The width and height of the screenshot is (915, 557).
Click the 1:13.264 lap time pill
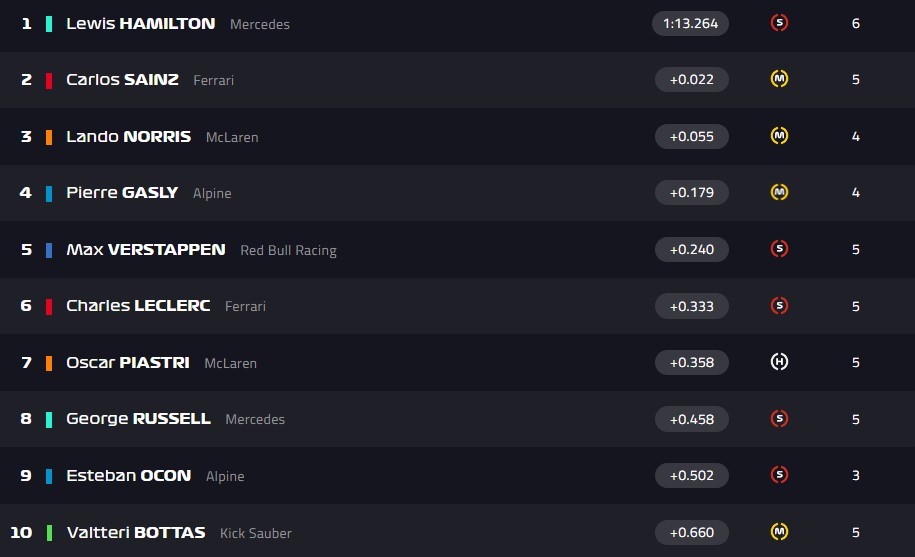click(691, 23)
